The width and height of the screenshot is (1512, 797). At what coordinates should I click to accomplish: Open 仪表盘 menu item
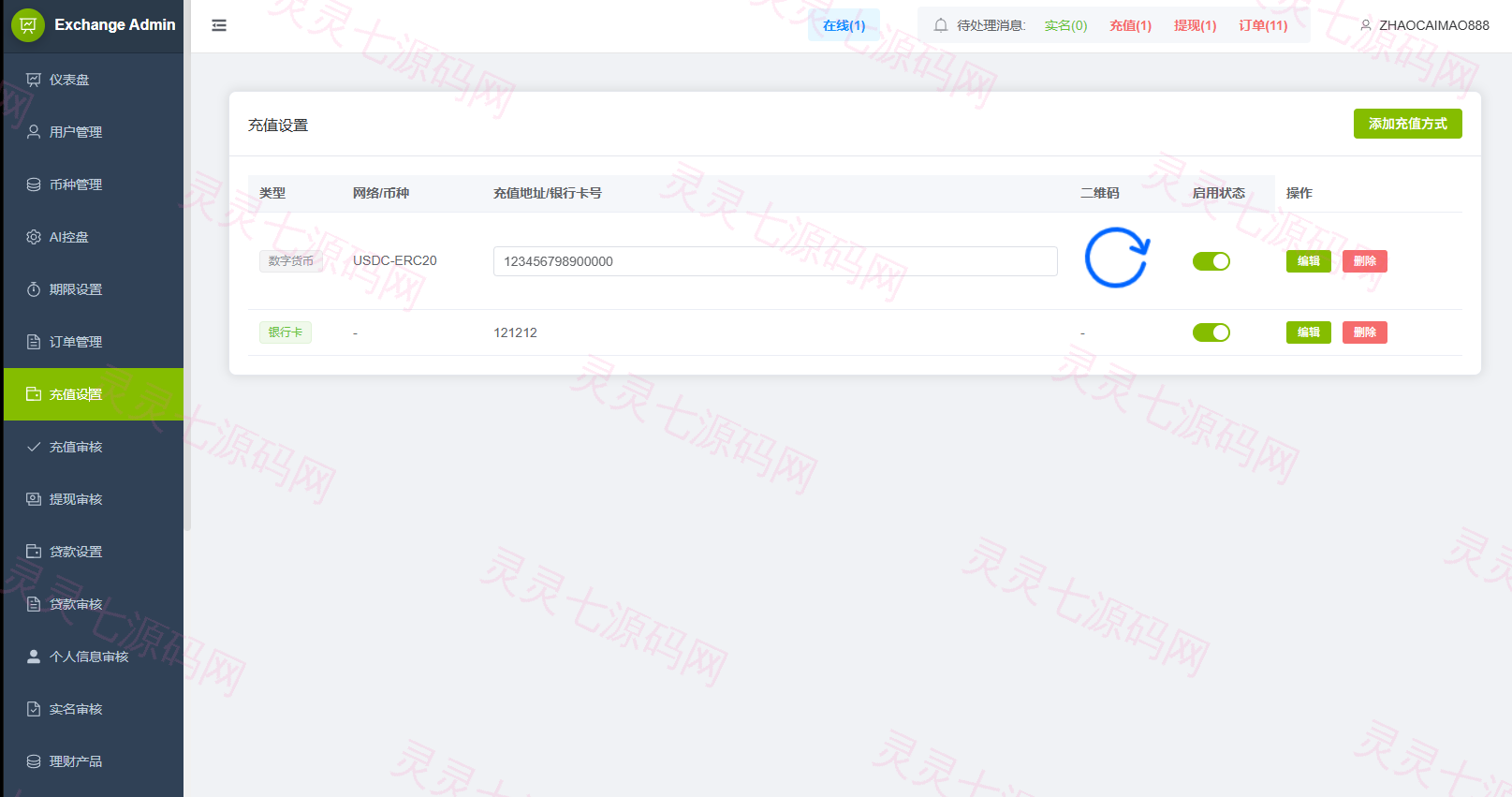pyautogui.click(x=94, y=80)
